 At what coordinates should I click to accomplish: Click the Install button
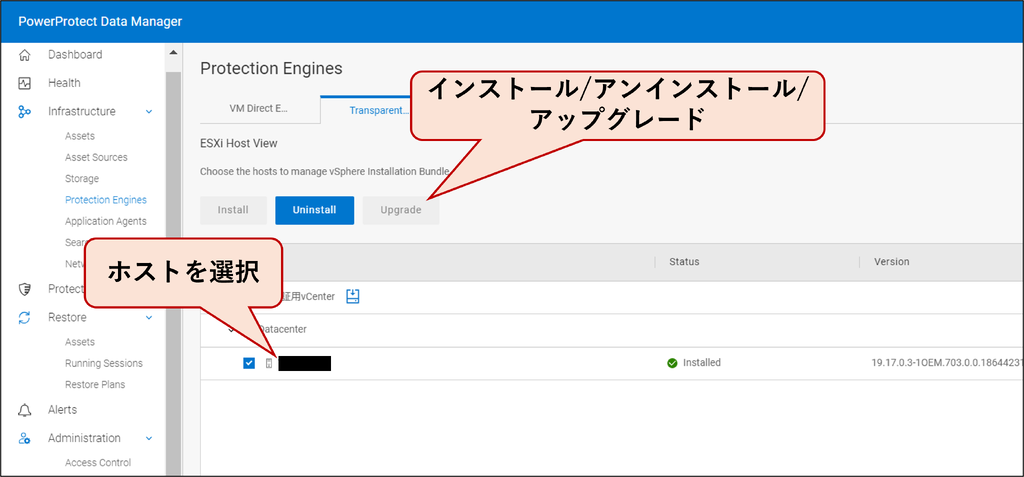(233, 210)
